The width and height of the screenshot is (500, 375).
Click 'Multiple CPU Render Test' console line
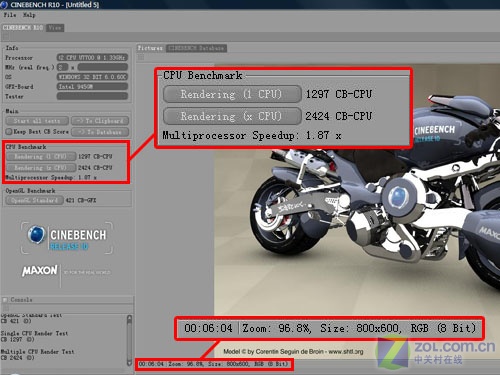click(x=37, y=352)
